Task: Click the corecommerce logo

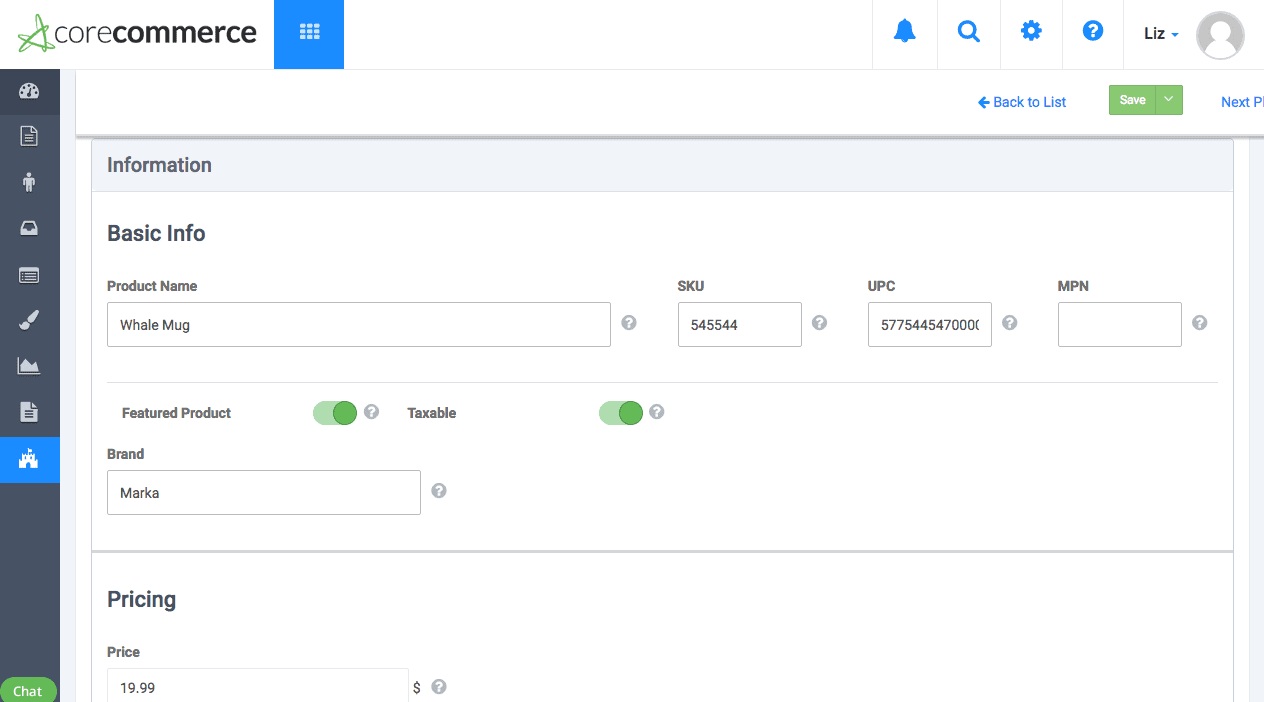Action: [x=137, y=33]
